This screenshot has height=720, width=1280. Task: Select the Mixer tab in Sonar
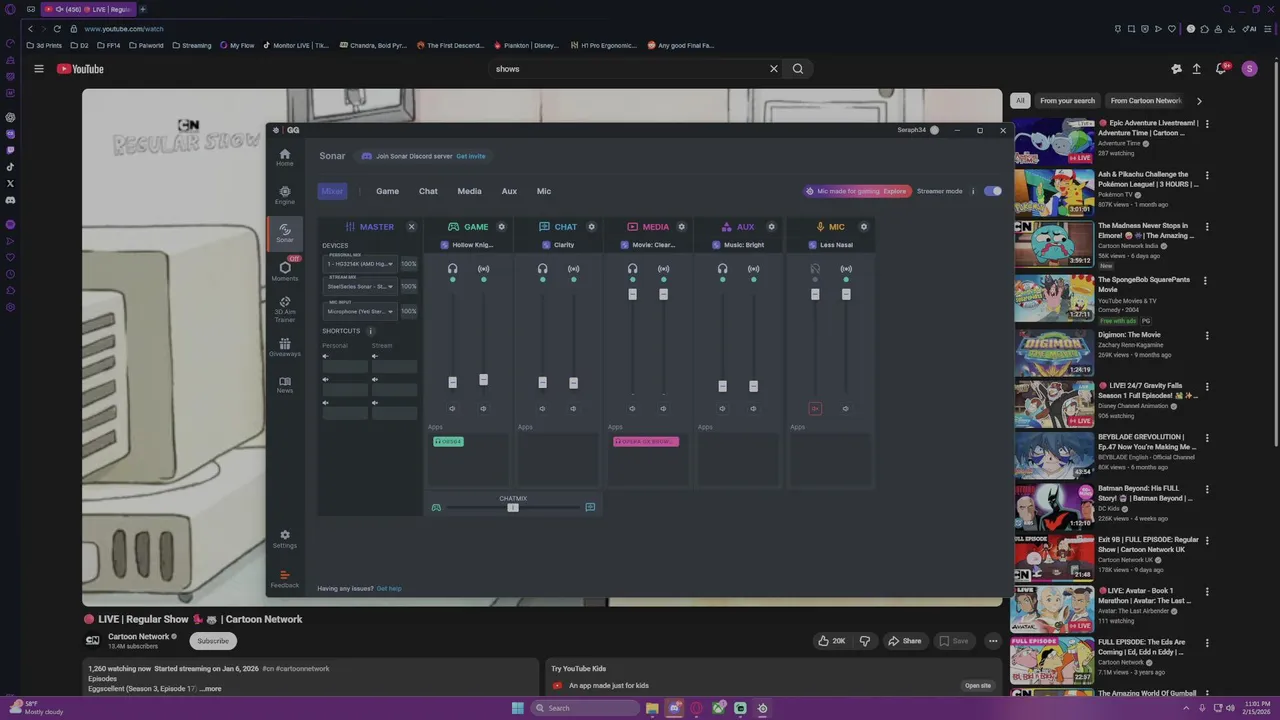coord(332,191)
